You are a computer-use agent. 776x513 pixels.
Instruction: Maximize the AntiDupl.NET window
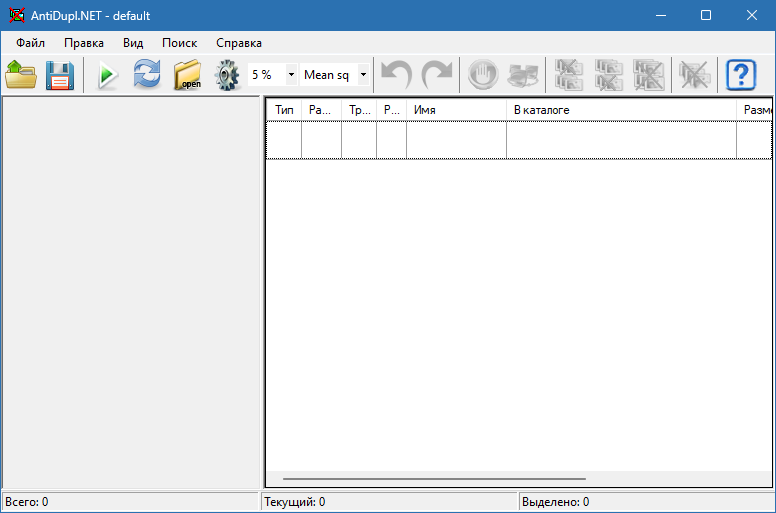pyautogui.click(x=706, y=15)
